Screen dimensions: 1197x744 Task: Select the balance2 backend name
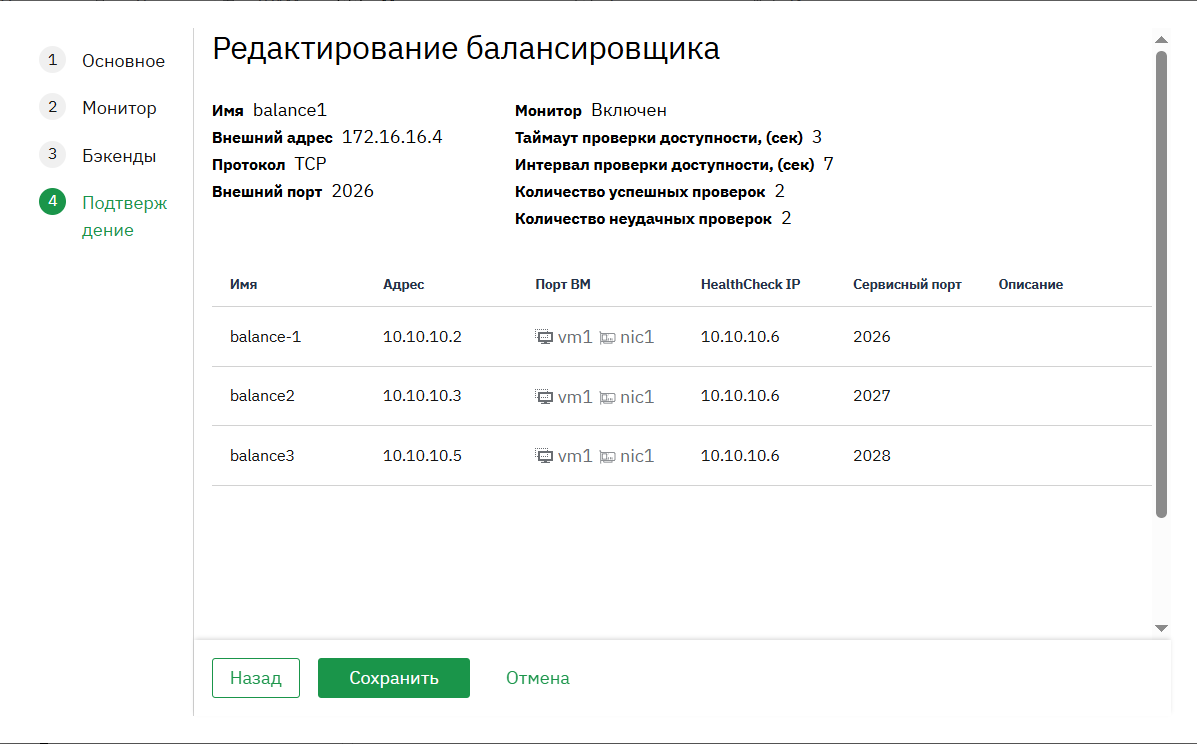click(x=262, y=396)
